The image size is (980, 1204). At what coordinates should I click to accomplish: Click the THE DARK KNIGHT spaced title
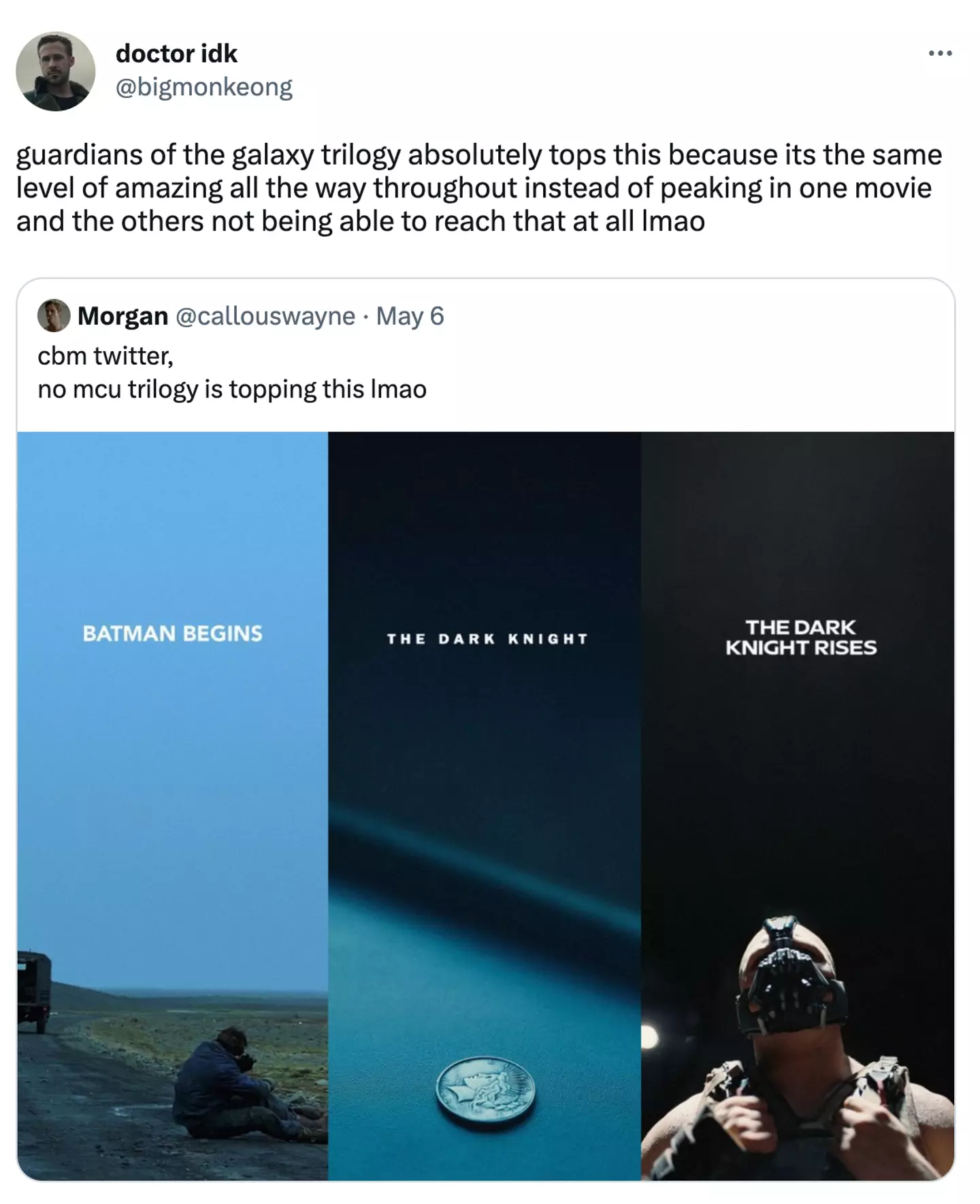(x=487, y=639)
